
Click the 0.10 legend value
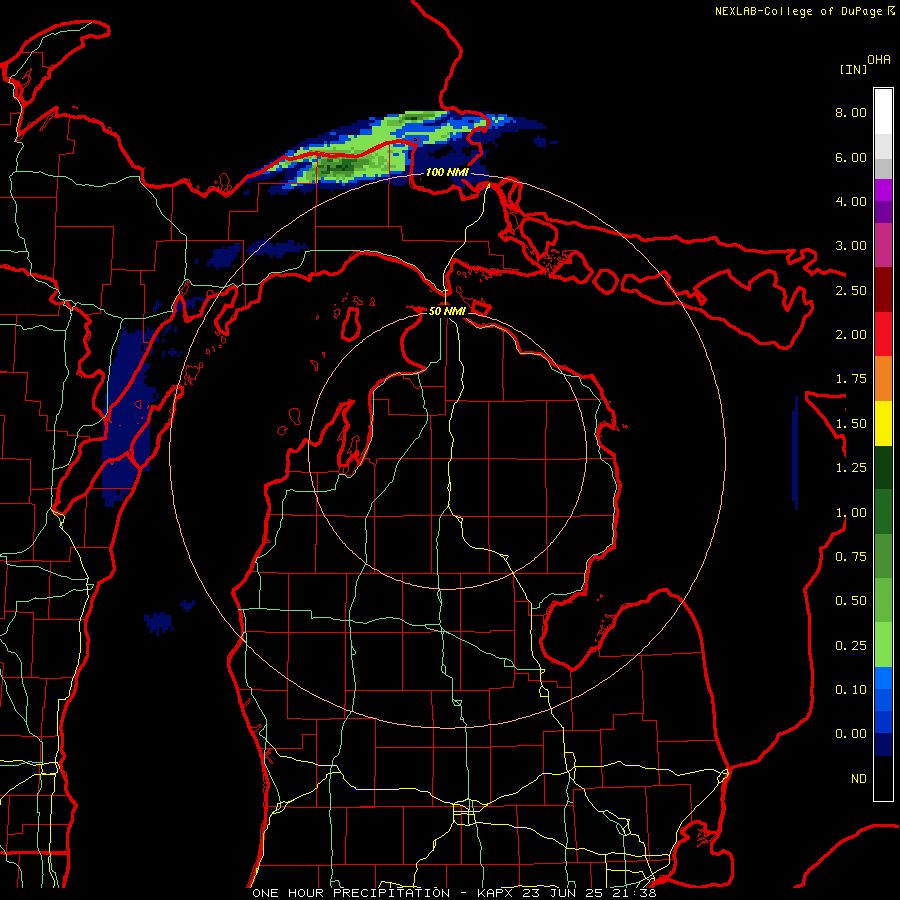pyautogui.click(x=850, y=690)
